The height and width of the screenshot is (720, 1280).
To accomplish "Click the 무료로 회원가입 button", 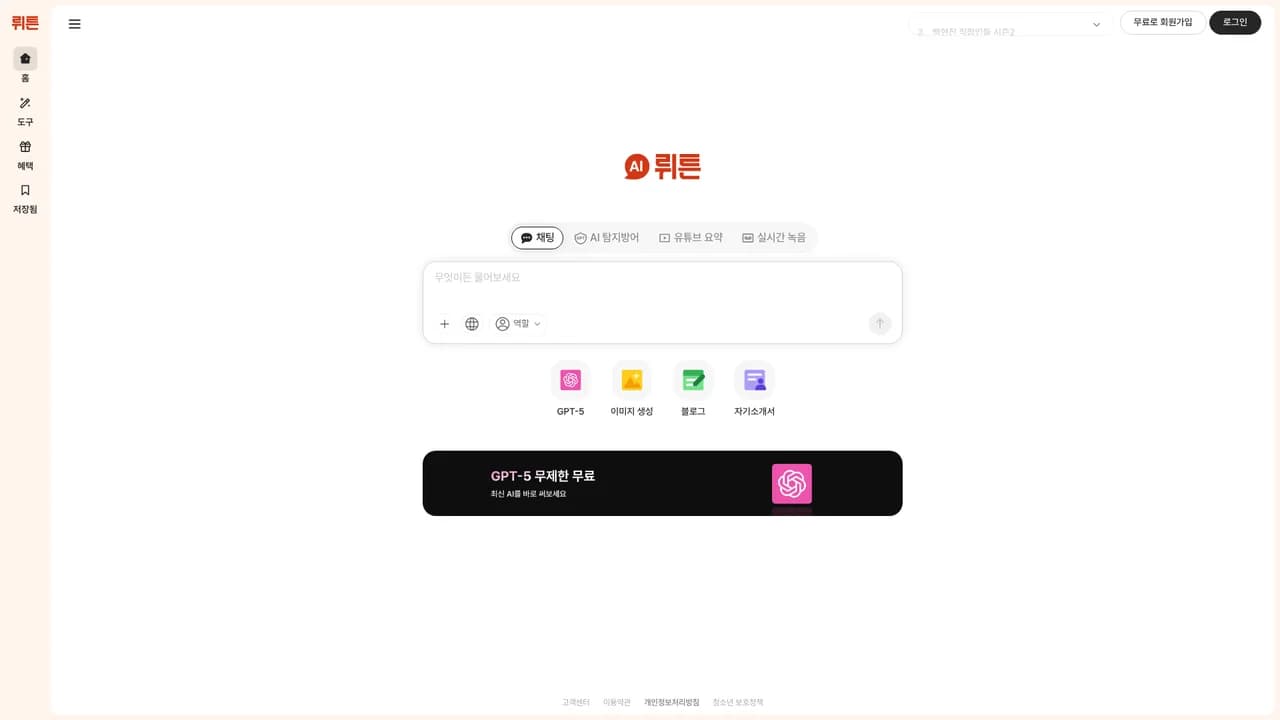I will click(x=1163, y=22).
